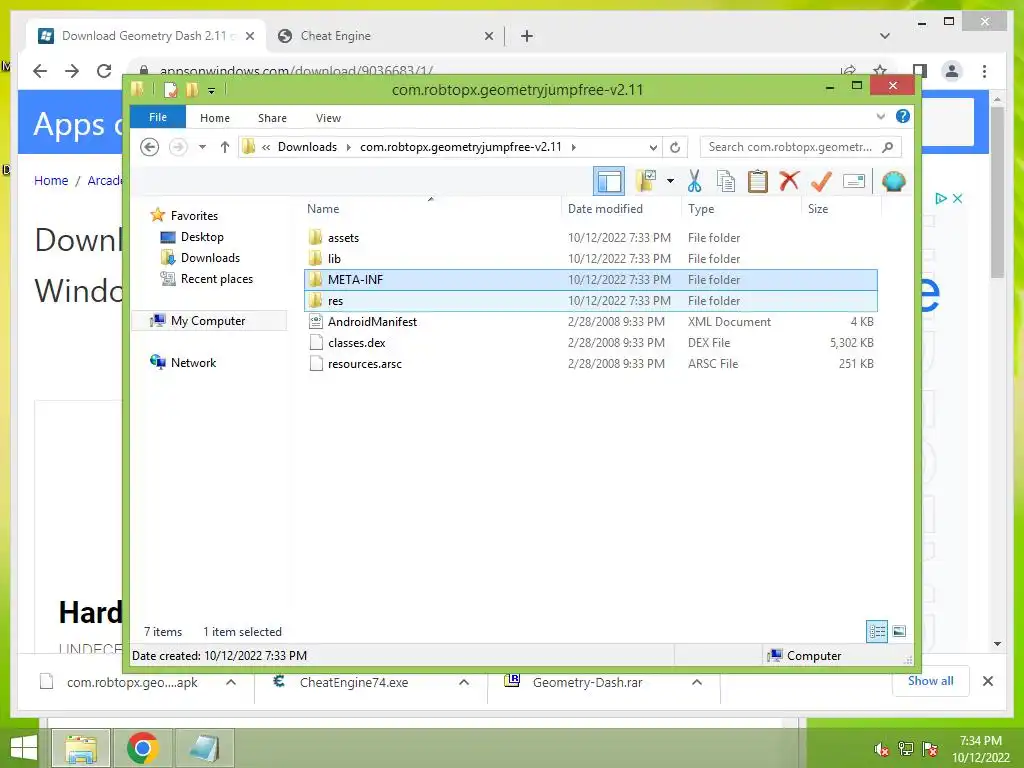The image size is (1024, 768).
Task: Select the AndroidManifest file
Action: click(x=590, y=321)
